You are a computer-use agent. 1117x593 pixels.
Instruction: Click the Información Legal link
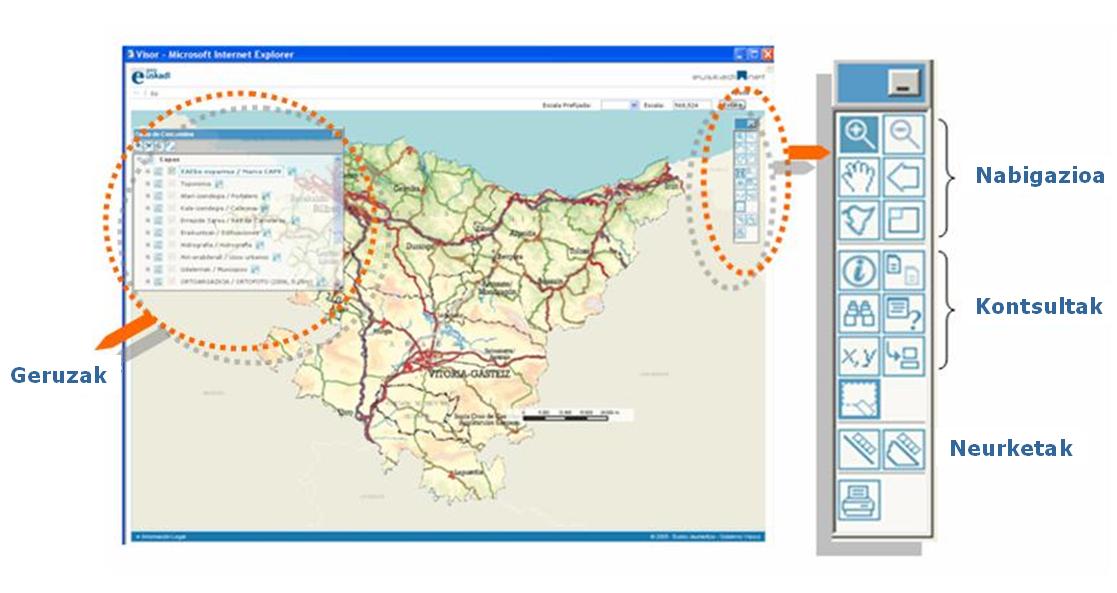(162, 538)
